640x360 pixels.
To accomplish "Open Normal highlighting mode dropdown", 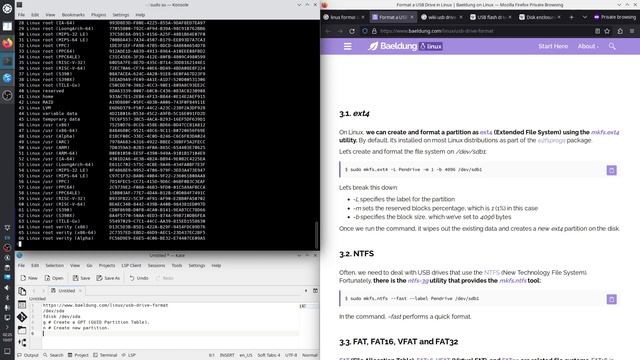I will pyautogui.click(x=309, y=355).
